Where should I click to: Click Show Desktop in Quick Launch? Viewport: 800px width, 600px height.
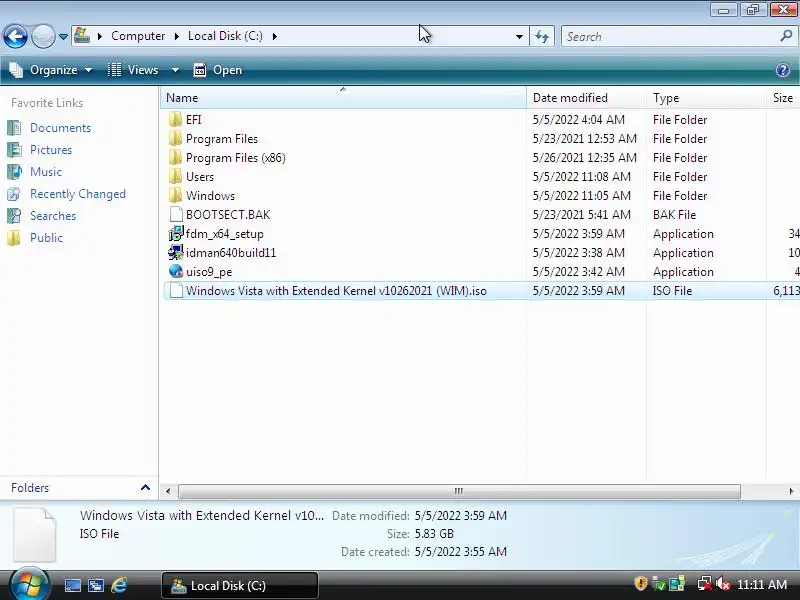point(72,586)
